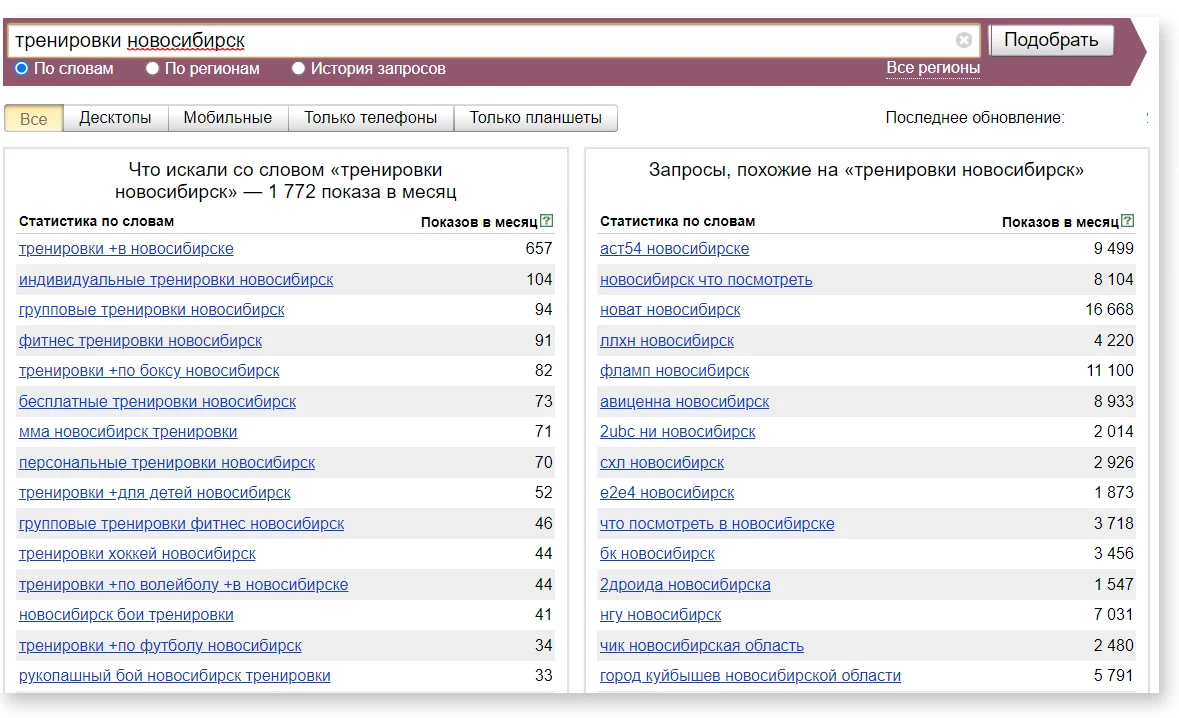Open 'аст54 новосибирске' similar query link
Screen dimensions: 1179x718
coord(674,249)
